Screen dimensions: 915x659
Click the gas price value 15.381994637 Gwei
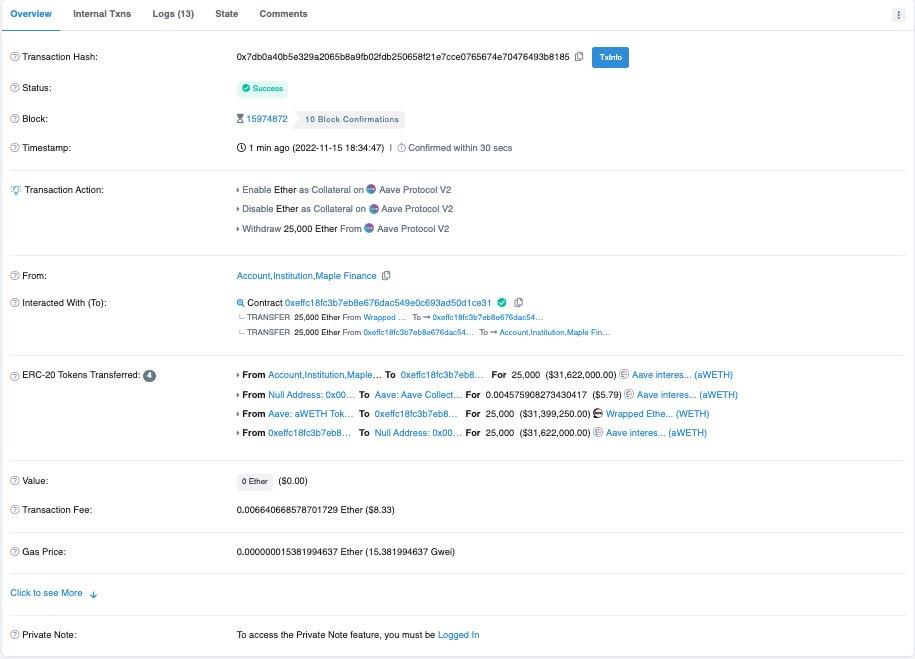click(410, 552)
